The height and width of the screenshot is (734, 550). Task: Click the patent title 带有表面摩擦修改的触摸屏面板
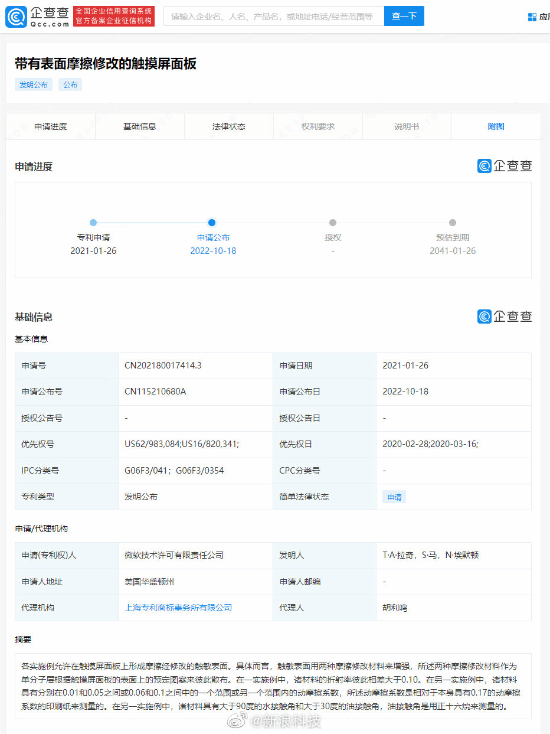click(x=105, y=64)
